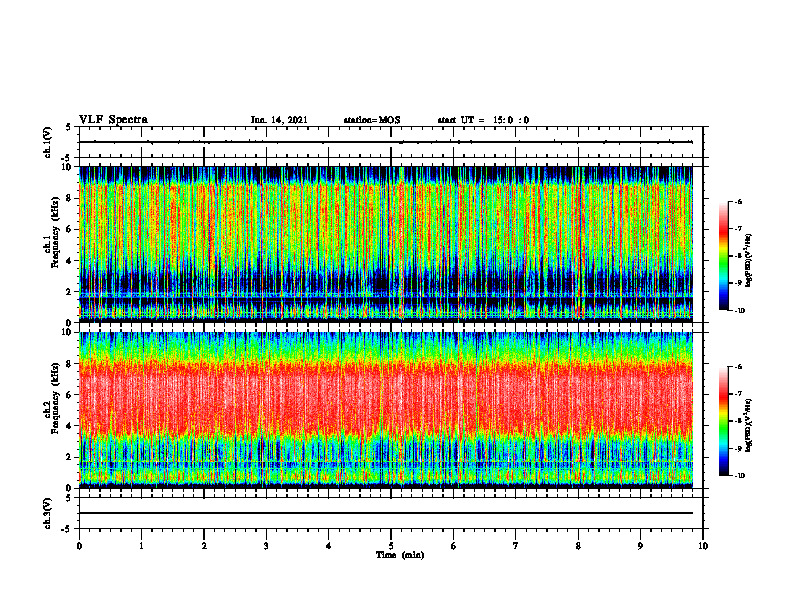Click the "ch.1(V)" axis label

[x=48, y=142]
